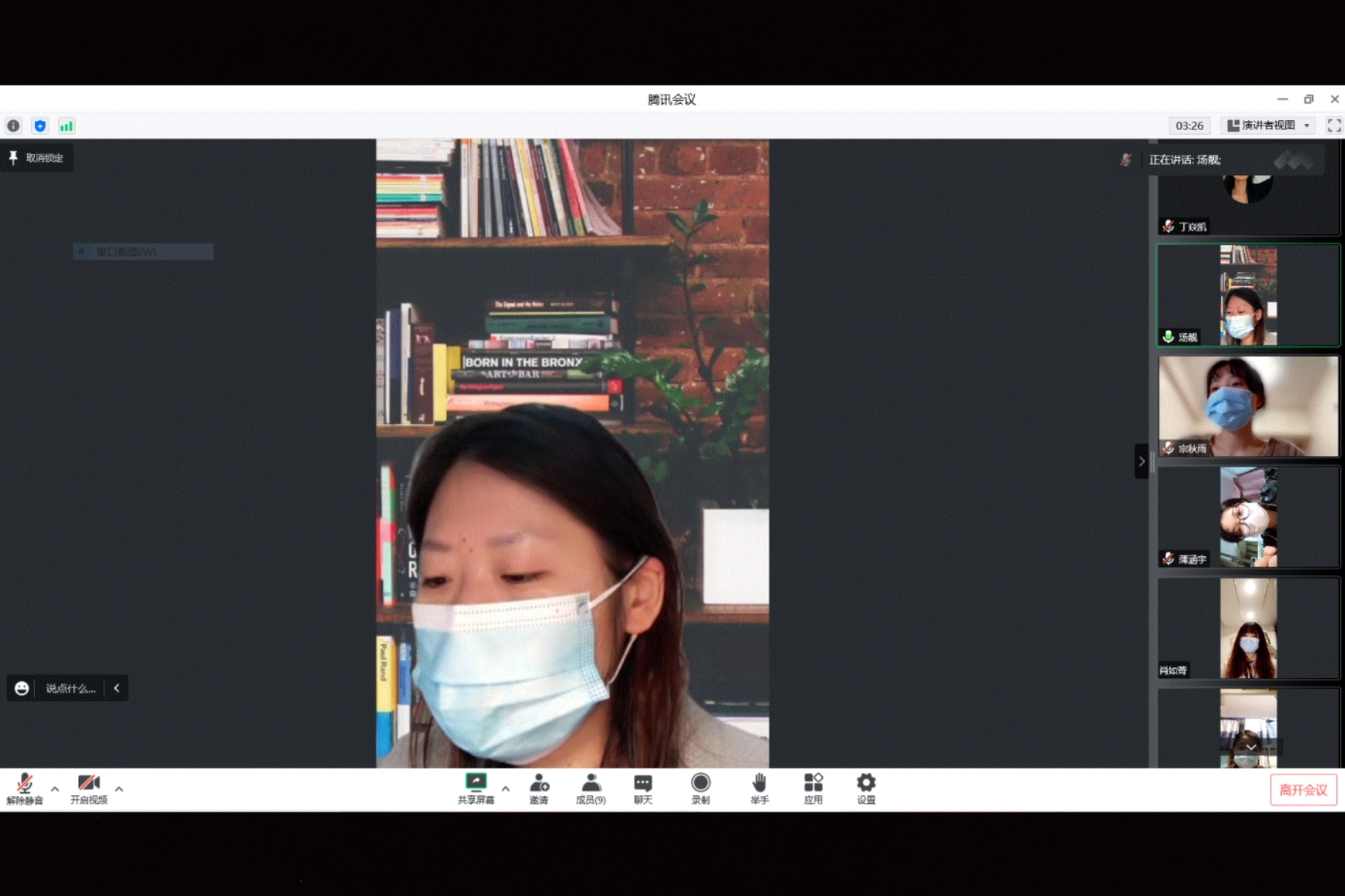
Task: Open the Apps icon
Action: [x=813, y=788]
